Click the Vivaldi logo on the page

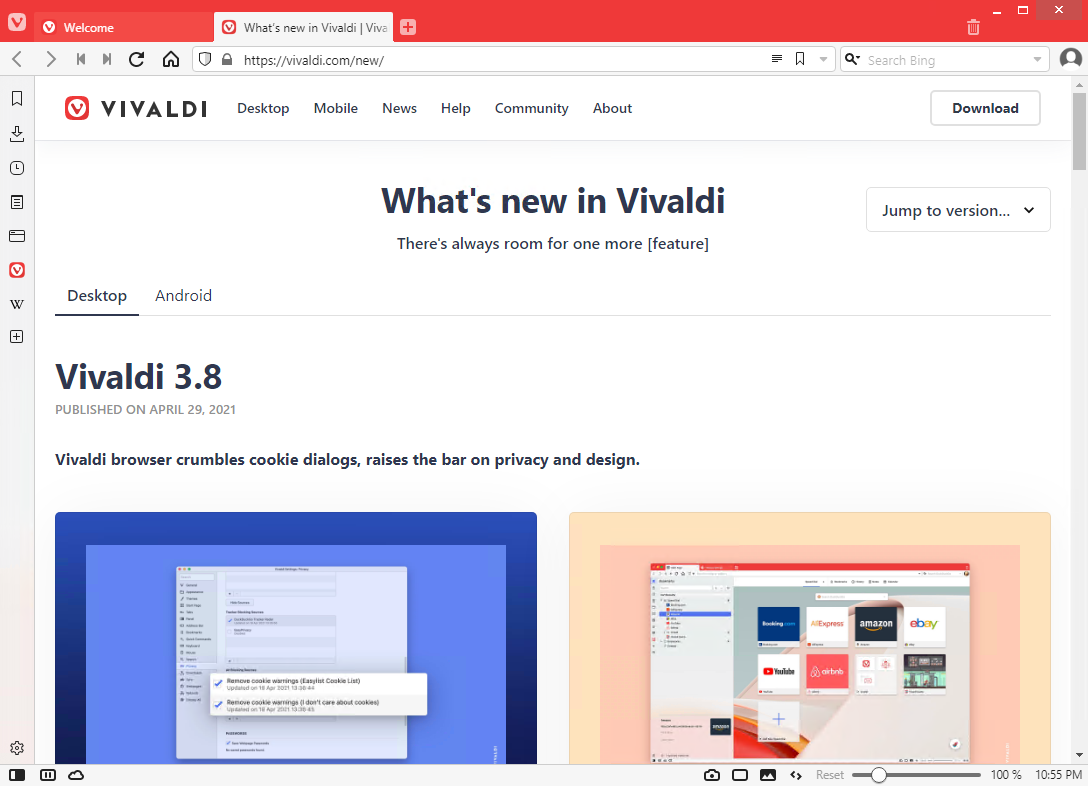pos(136,108)
